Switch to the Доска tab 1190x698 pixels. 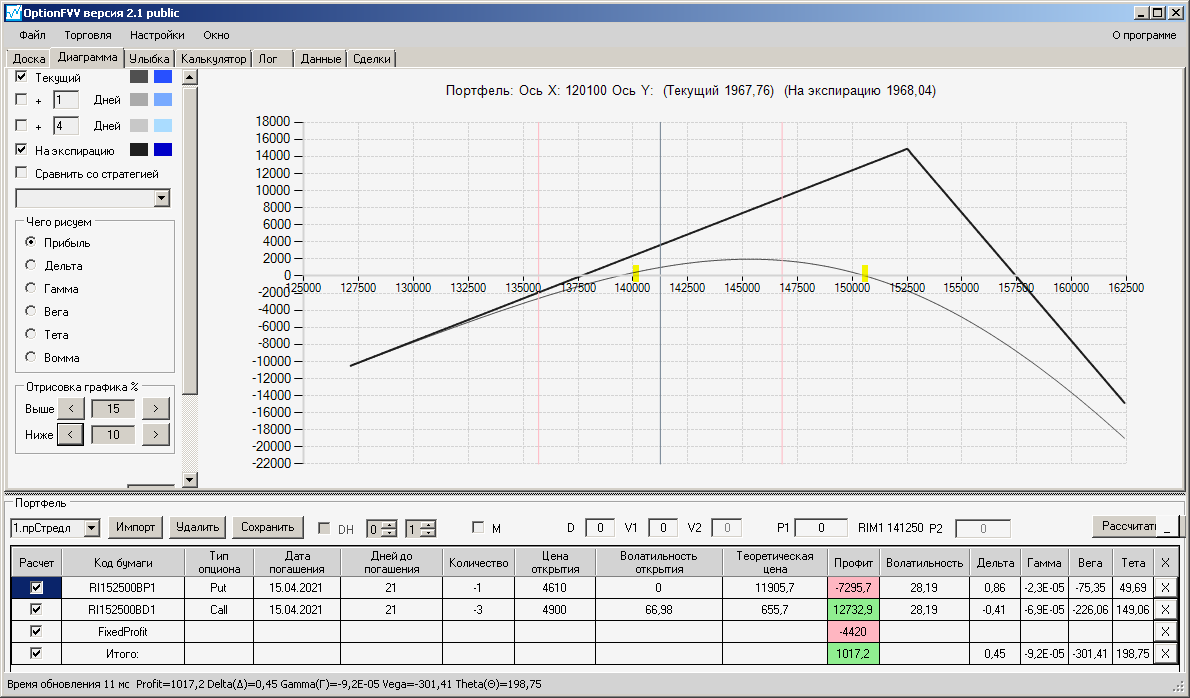click(29, 58)
